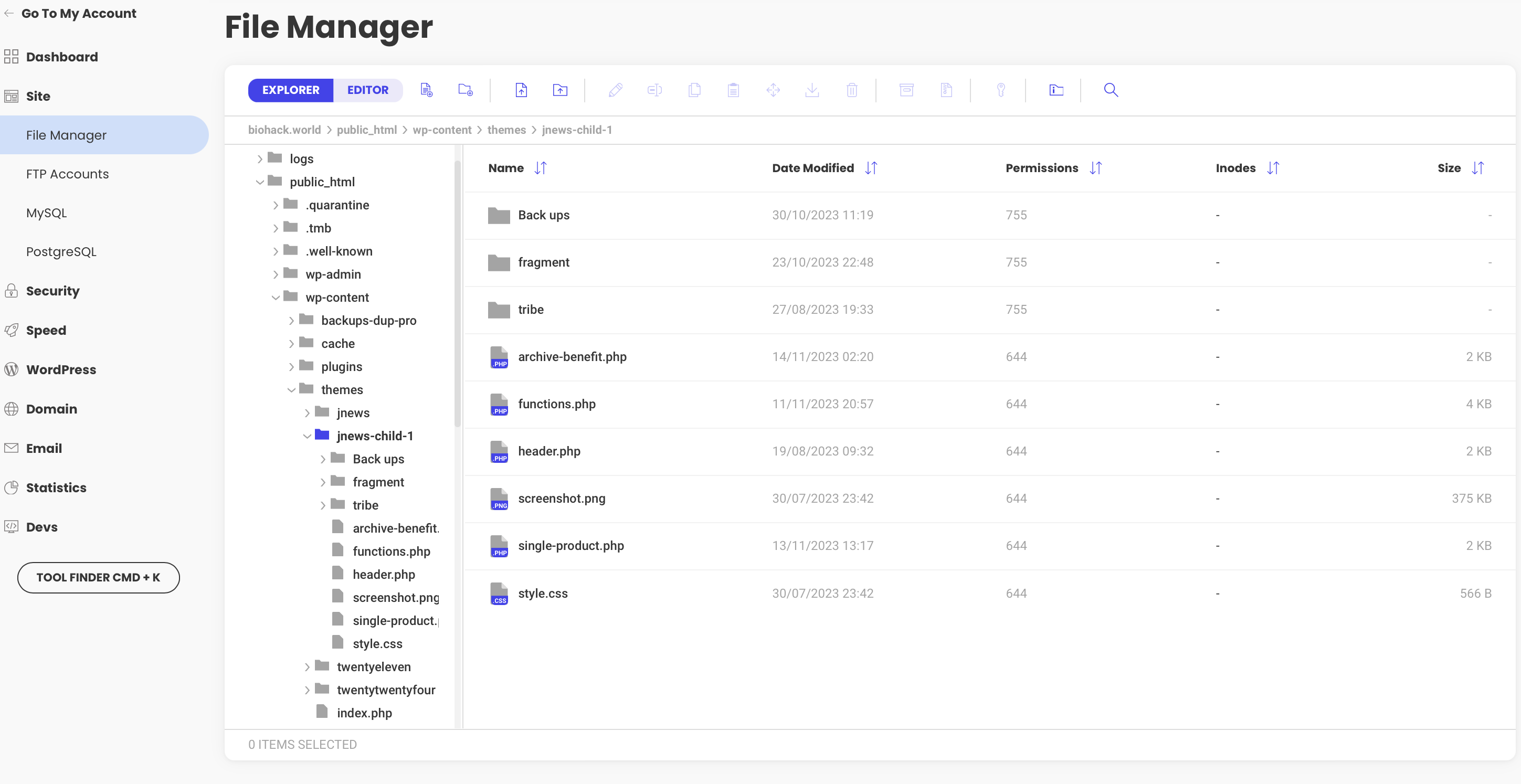Image resolution: width=1521 pixels, height=784 pixels.
Task: Click the Rename toolbar icon
Action: 654,90
